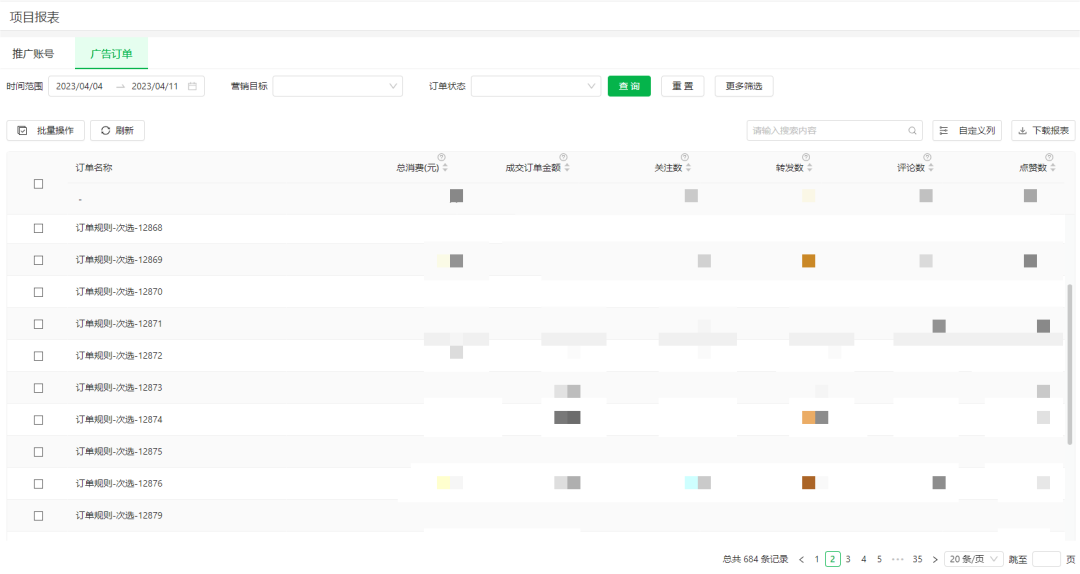Click the table vertical scrollbar
This screenshot has width=1080, height=574.
[x=1070, y=364]
